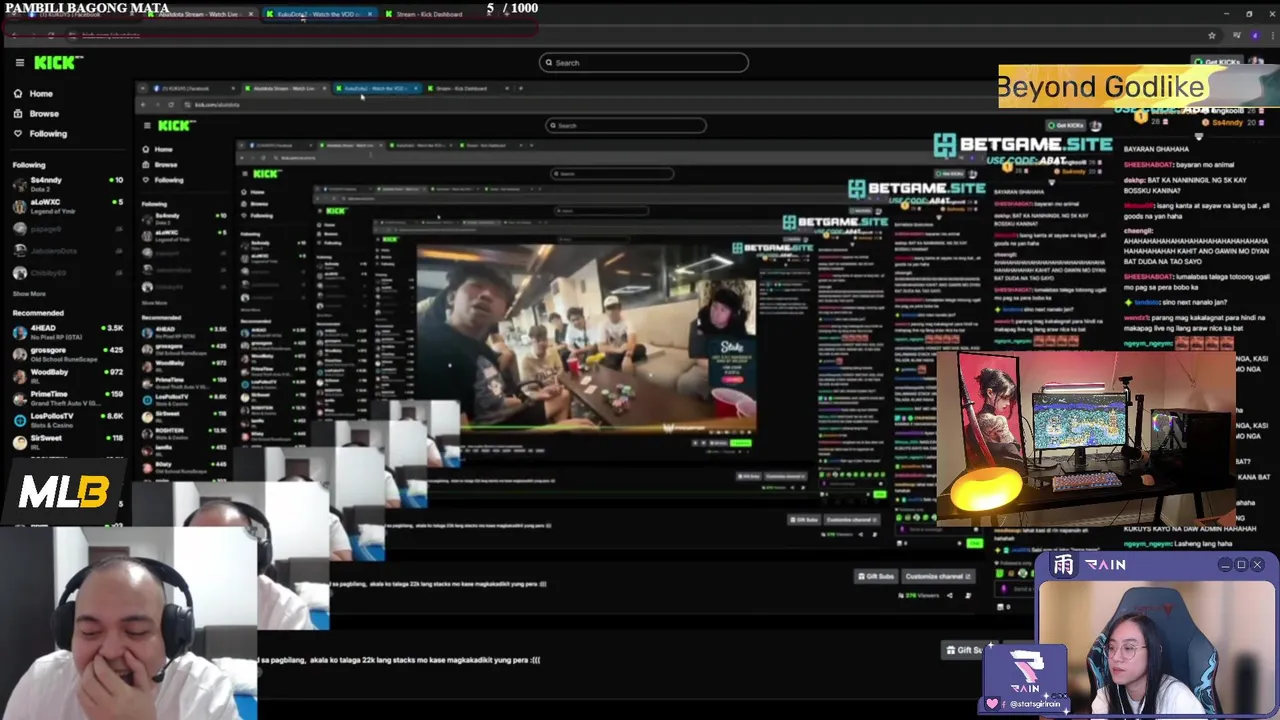
Task: Click the Search field in nested Kick window
Action: pyautogui.click(x=626, y=125)
